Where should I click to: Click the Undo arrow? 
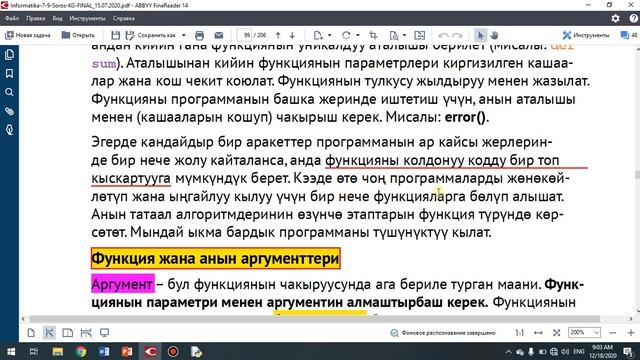click(x=443, y=35)
